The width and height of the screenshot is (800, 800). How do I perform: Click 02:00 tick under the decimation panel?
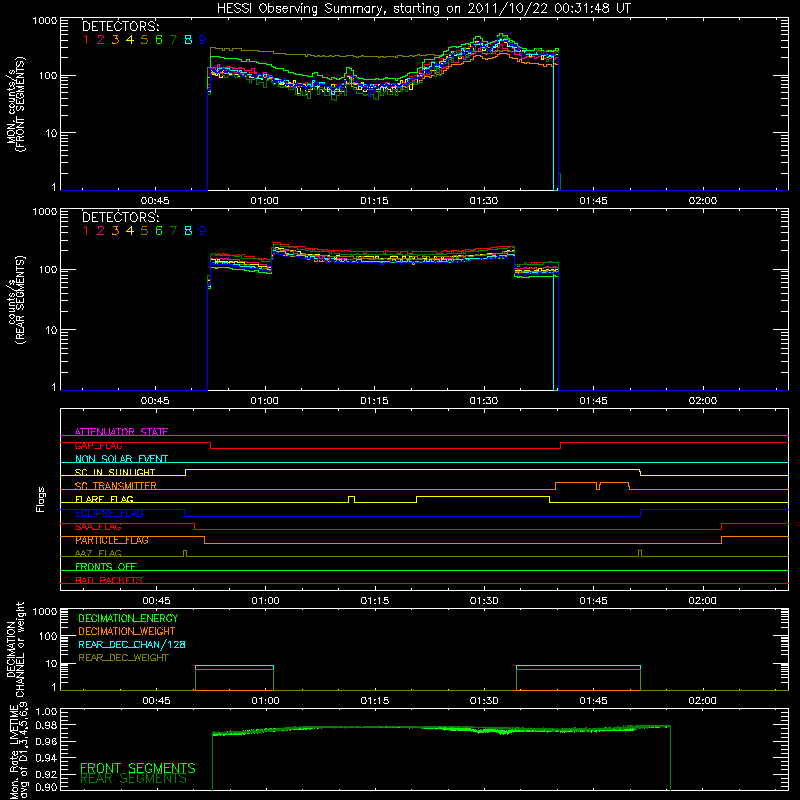coord(703,701)
